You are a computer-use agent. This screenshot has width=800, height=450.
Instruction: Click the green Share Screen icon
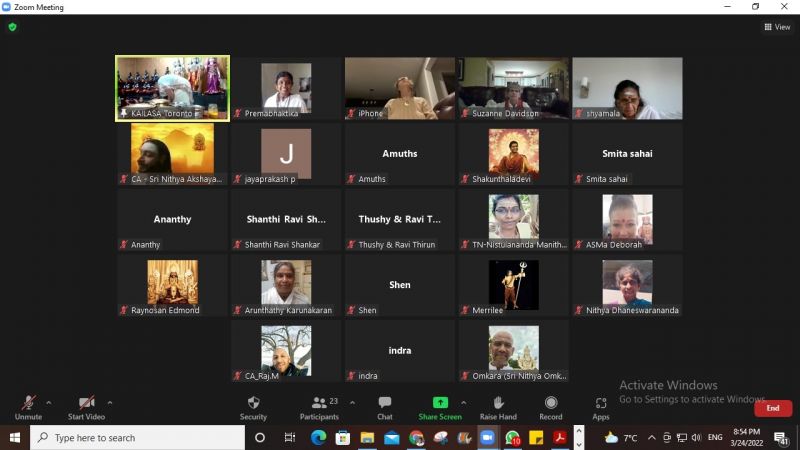[x=440, y=403]
